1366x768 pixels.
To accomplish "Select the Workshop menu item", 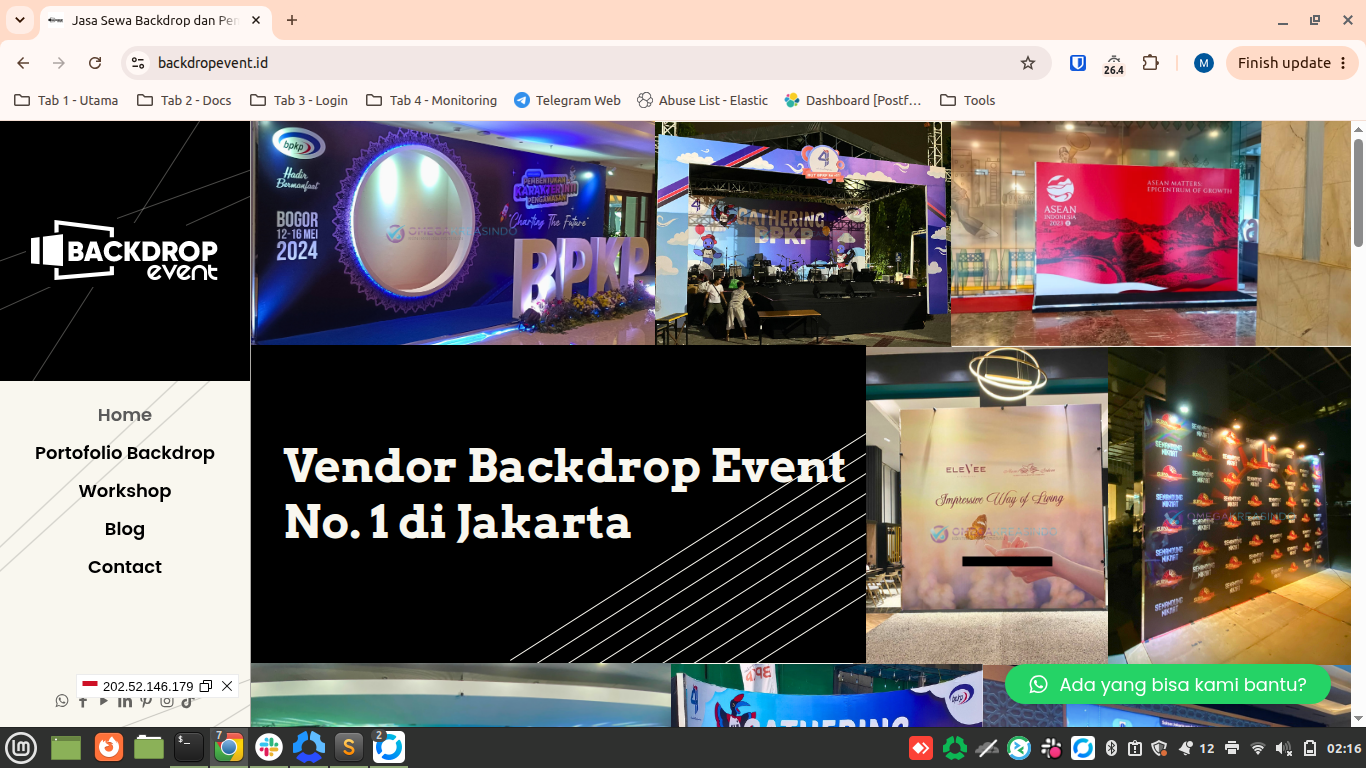I will click(x=125, y=491).
